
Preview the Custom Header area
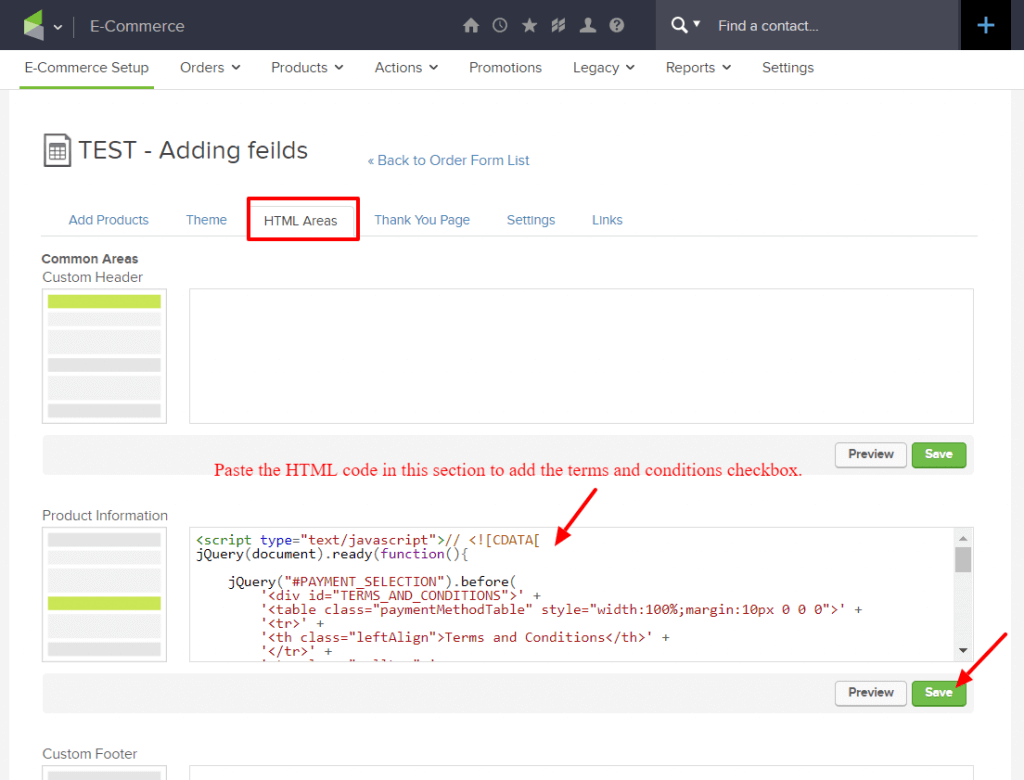(871, 455)
